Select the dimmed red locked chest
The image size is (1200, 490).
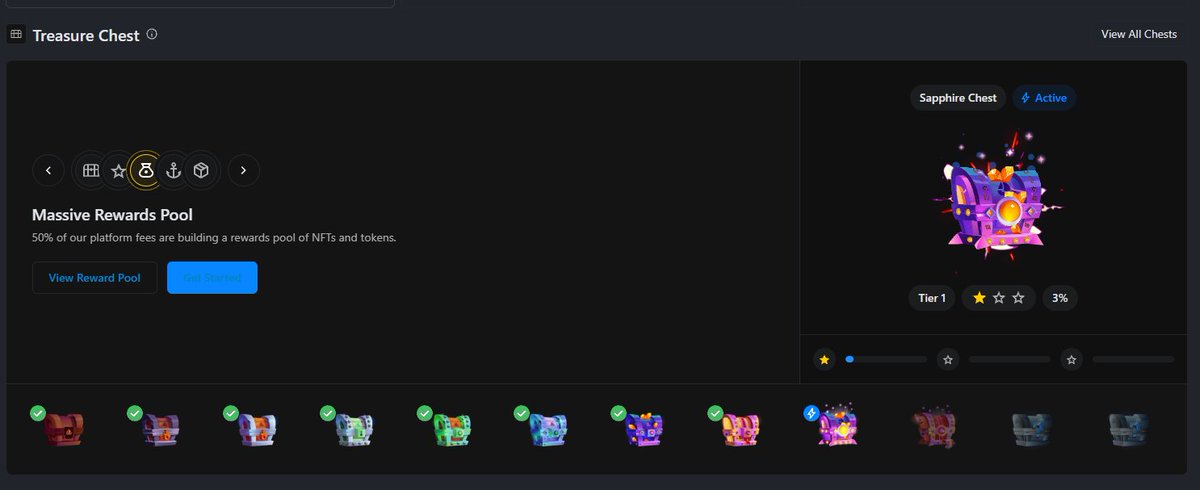933,428
